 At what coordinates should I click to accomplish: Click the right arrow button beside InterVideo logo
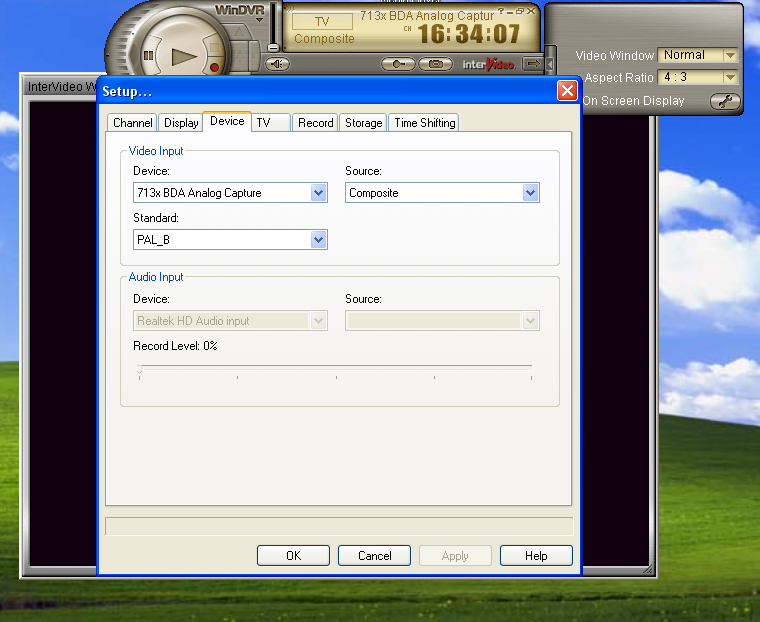[x=533, y=64]
